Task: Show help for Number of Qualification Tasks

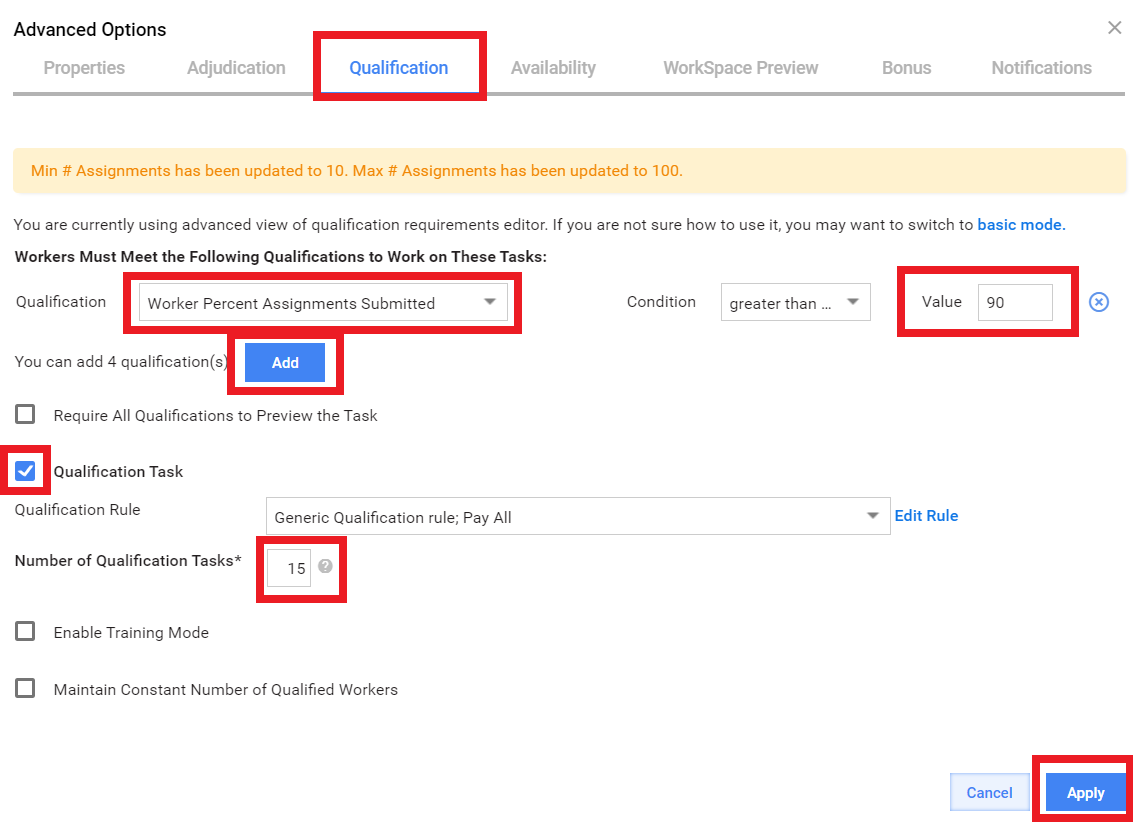Action: (325, 566)
